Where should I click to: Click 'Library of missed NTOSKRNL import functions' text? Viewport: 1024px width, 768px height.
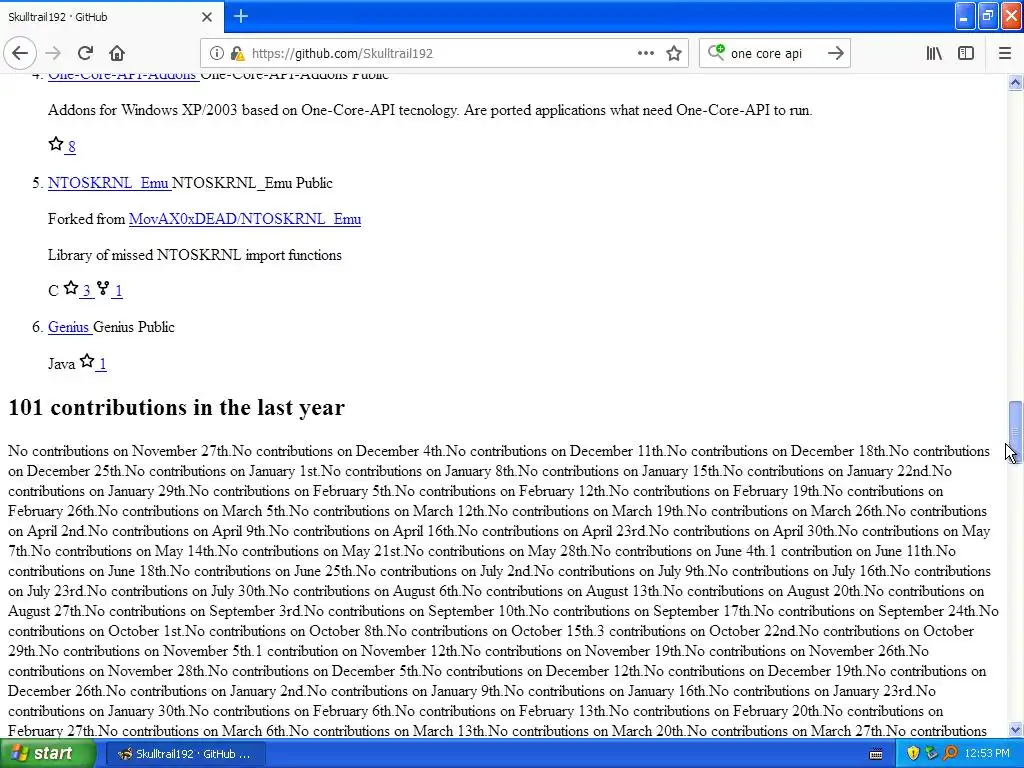point(195,255)
